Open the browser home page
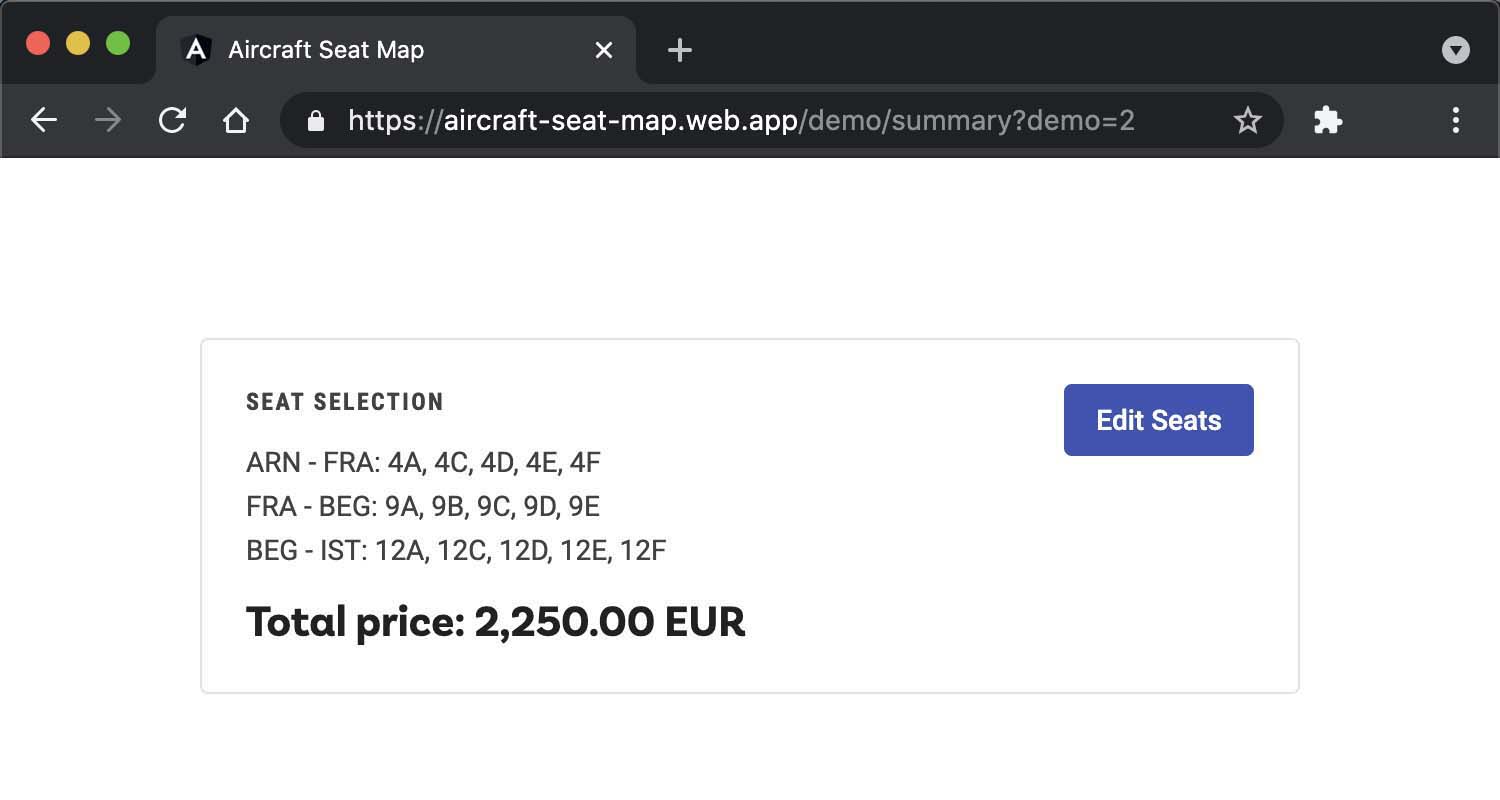 236,121
